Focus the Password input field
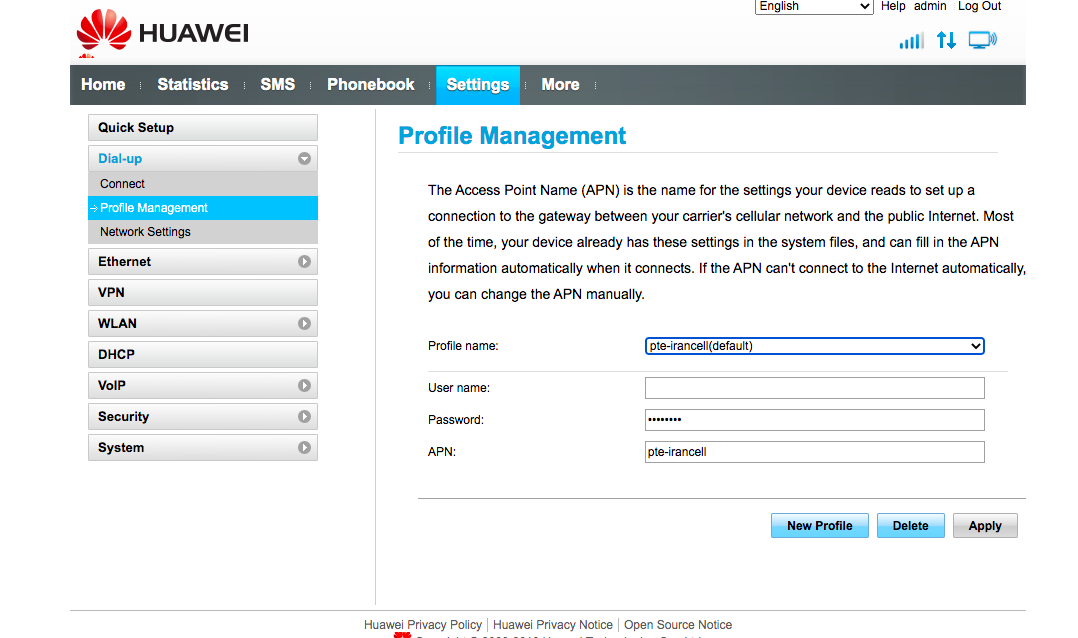1078x638 pixels. (x=815, y=420)
